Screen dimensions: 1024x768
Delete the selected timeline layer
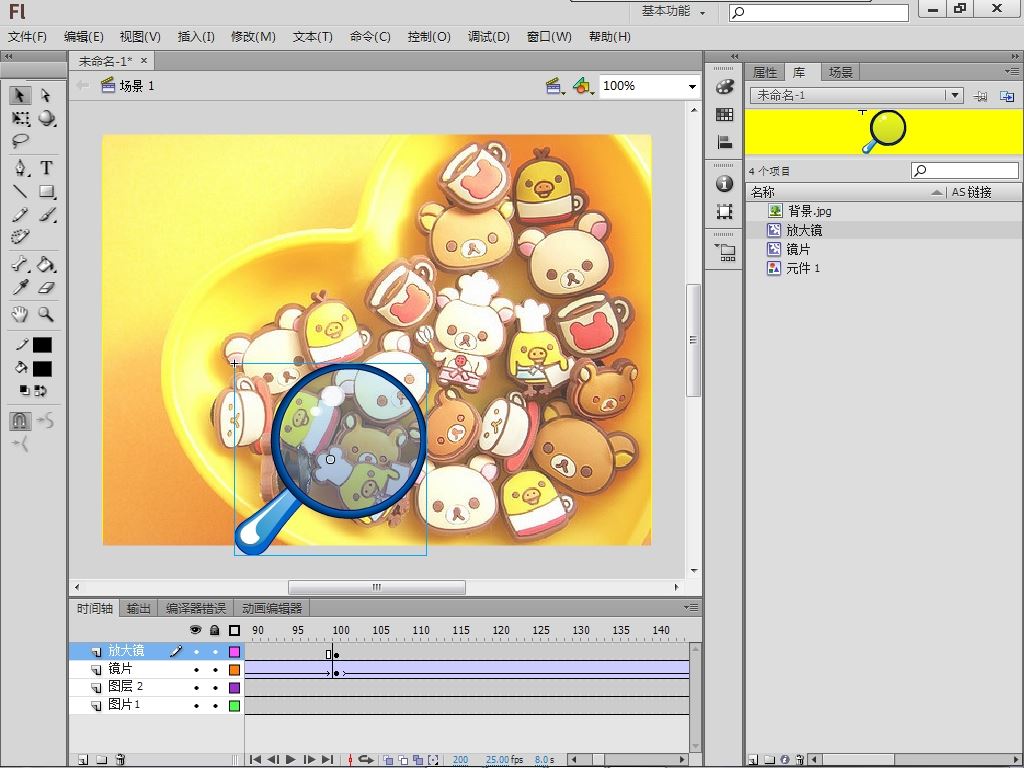coord(120,760)
